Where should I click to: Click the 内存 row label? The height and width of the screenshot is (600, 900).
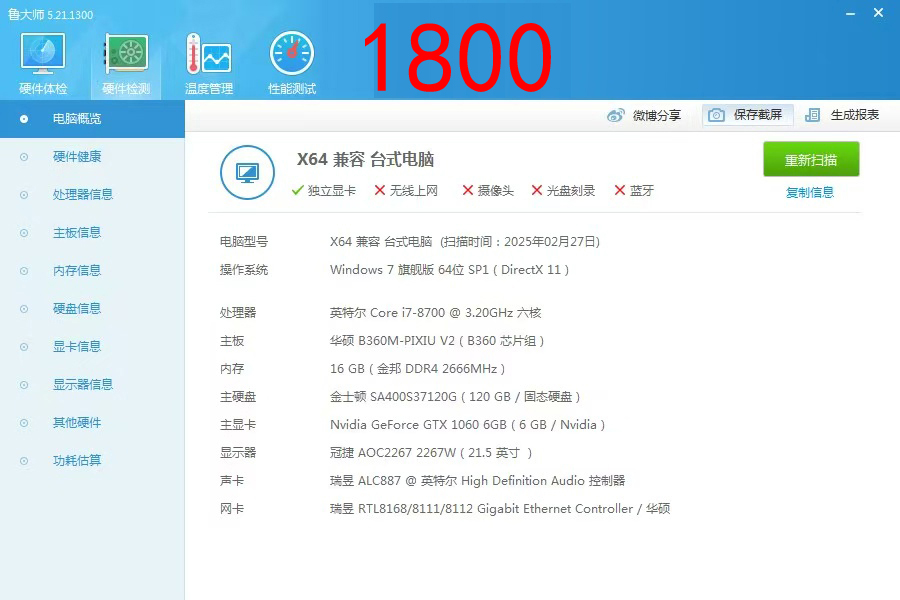232,369
